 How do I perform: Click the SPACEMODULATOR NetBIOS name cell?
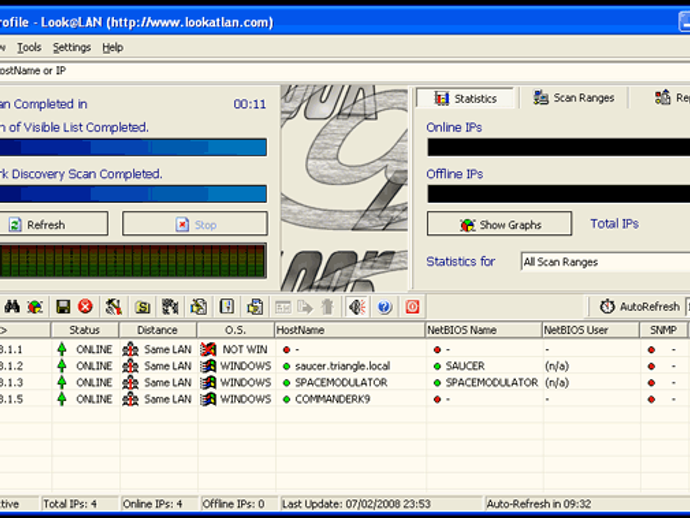click(492, 382)
